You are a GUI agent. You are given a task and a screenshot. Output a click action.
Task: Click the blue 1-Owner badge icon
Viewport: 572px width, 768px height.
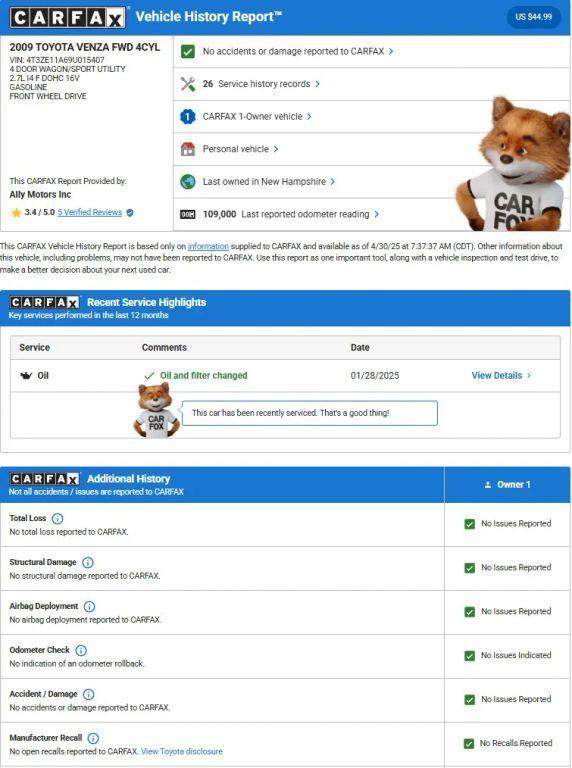pos(188,117)
